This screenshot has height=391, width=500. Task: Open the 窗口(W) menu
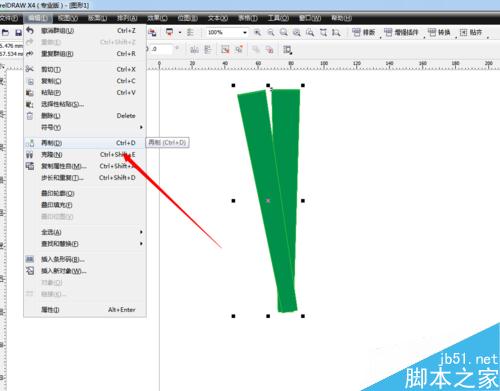click(310, 18)
